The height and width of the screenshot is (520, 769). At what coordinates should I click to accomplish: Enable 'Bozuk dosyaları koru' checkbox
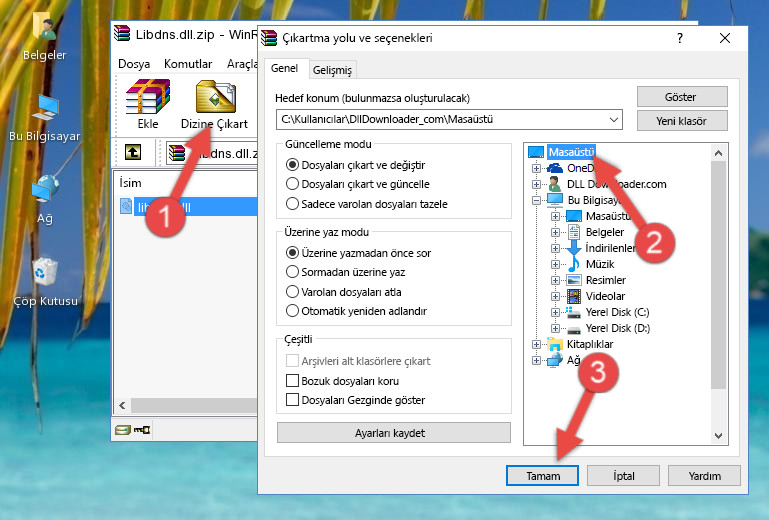pyautogui.click(x=292, y=381)
